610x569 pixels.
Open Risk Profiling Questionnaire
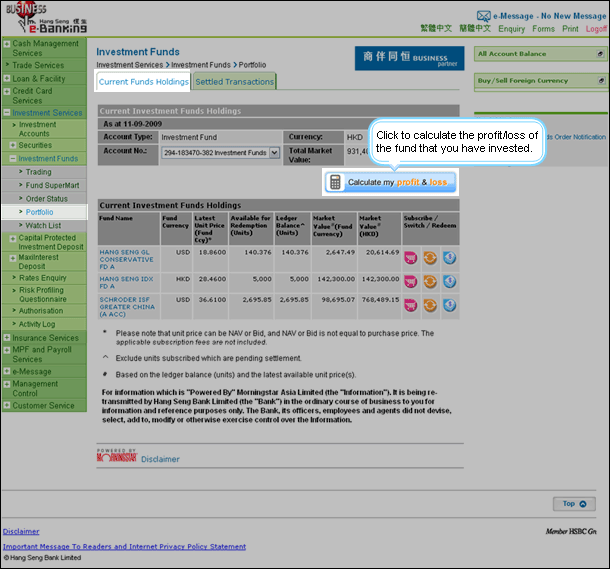coord(43,294)
